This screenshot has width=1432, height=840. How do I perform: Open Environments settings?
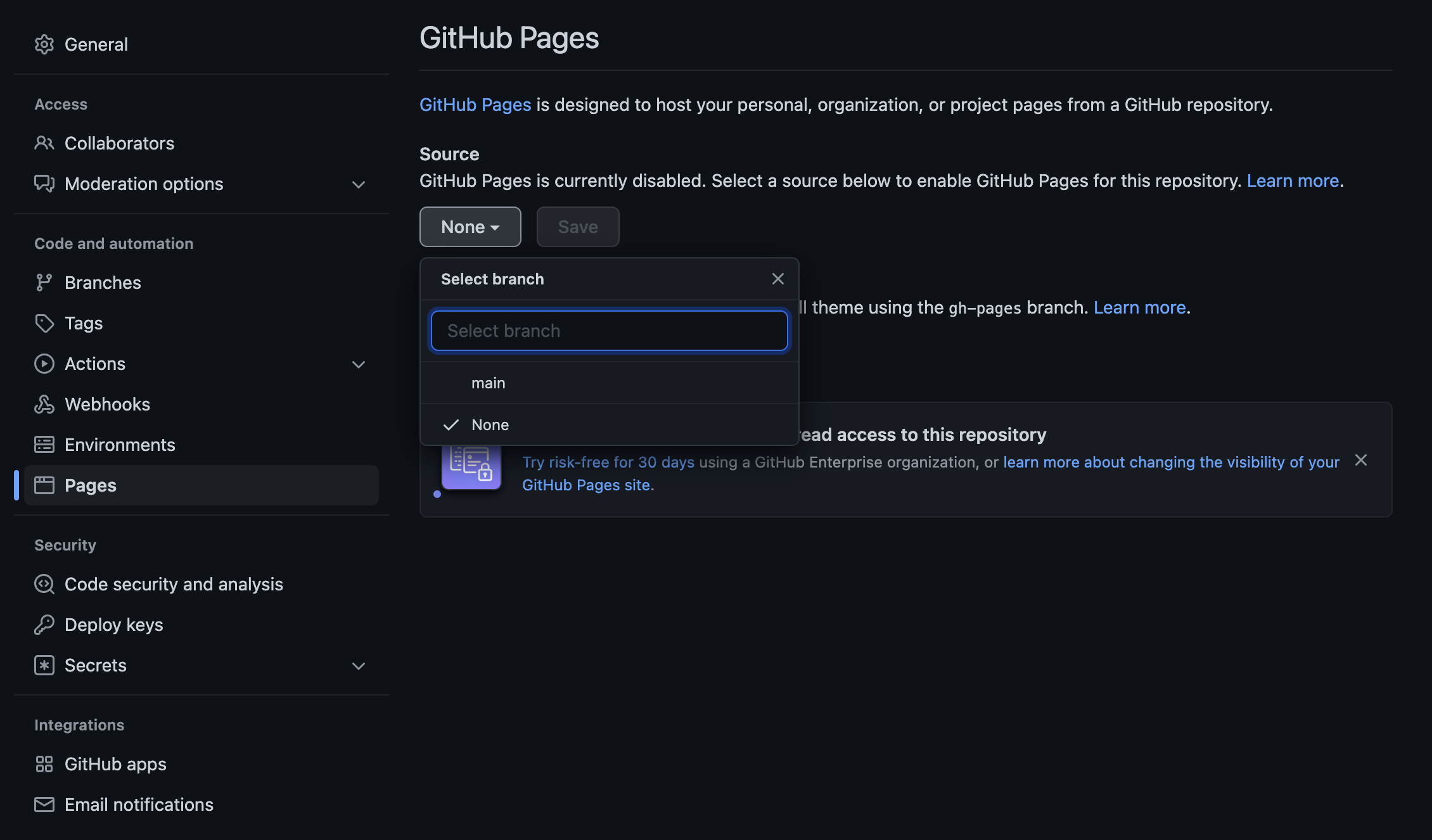[x=201, y=445]
